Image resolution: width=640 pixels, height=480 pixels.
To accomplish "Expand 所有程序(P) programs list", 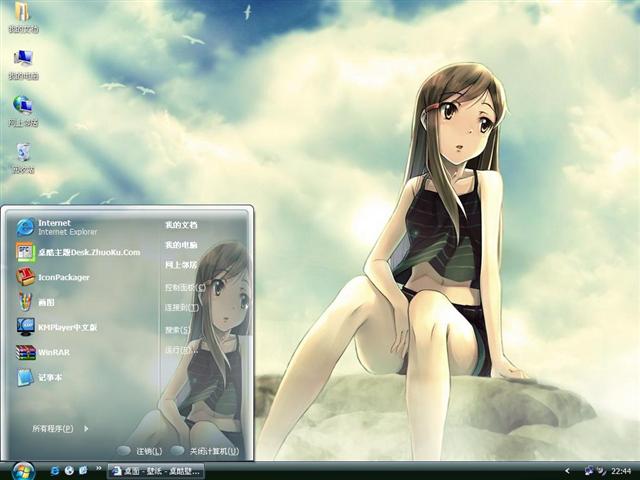I will (60, 428).
